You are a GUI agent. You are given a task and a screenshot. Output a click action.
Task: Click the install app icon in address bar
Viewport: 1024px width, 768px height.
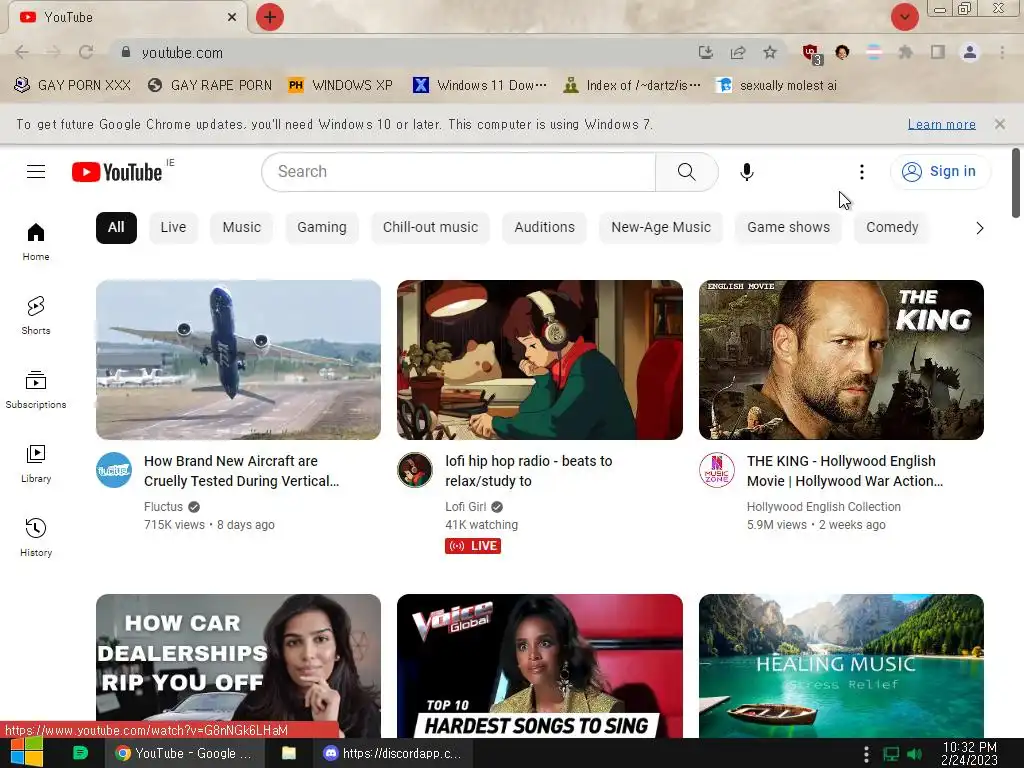tap(705, 52)
